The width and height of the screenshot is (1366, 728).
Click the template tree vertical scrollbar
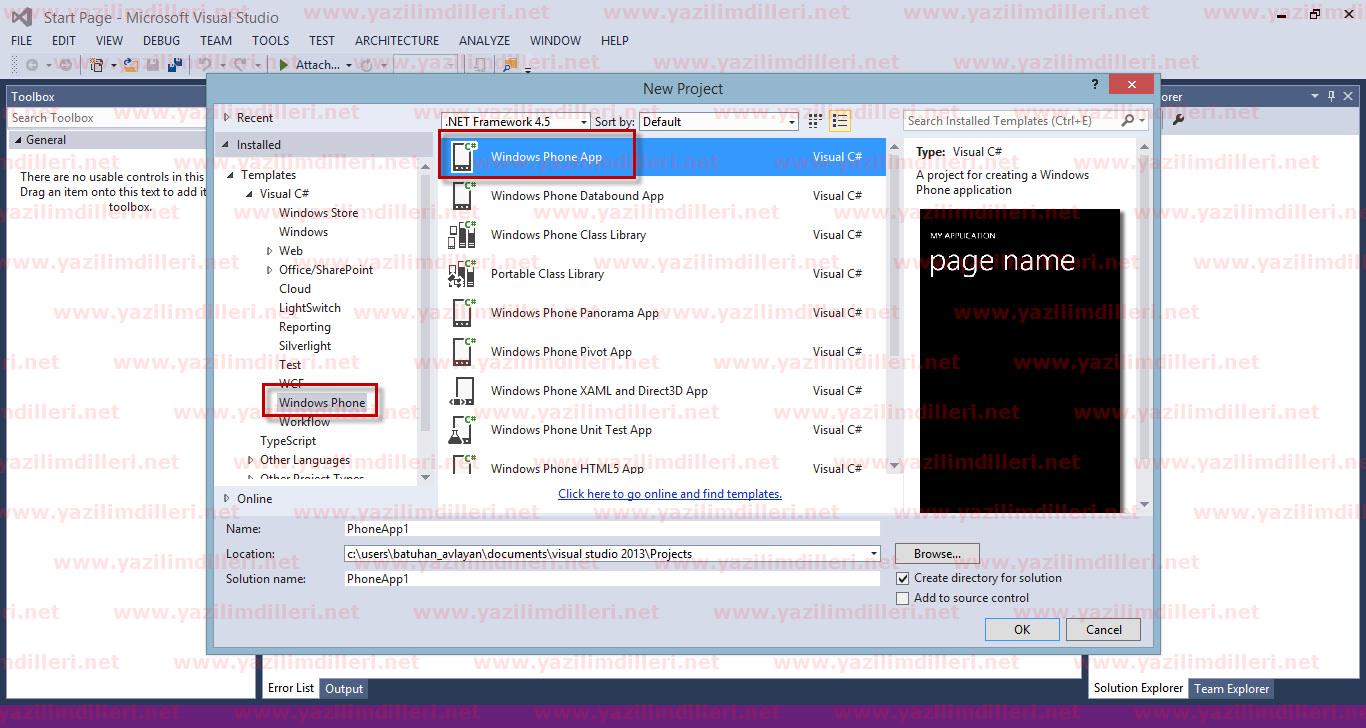tap(427, 323)
